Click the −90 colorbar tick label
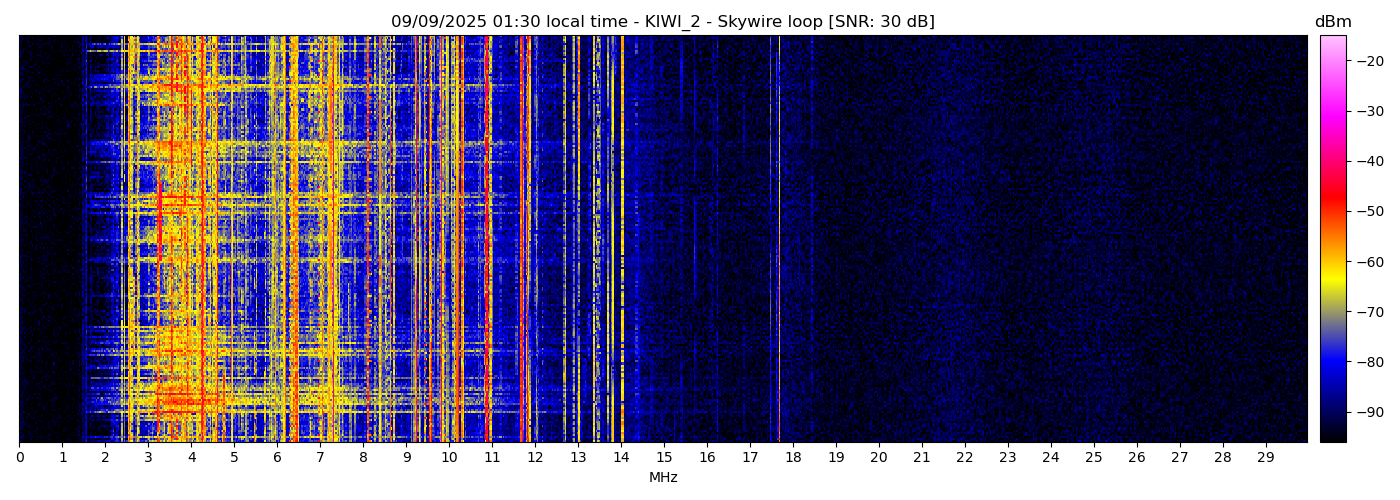Screen dimensions: 1400x500 (1369, 412)
